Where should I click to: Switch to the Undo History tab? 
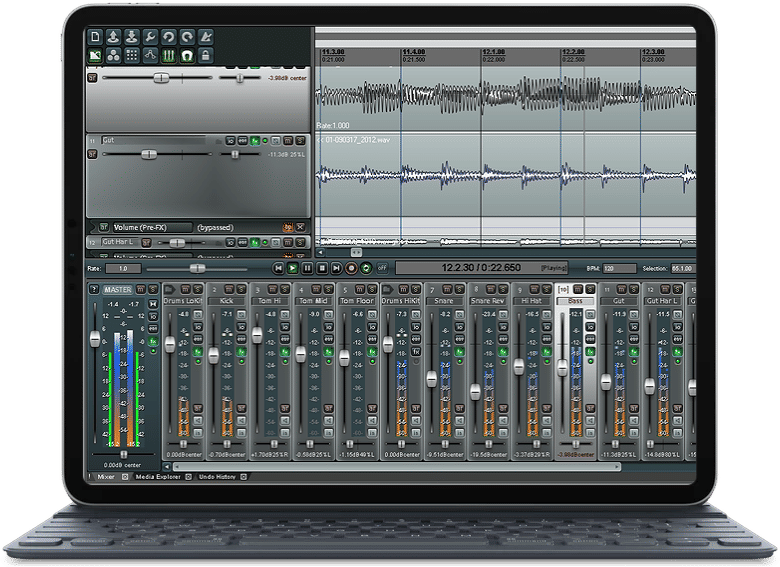point(217,477)
